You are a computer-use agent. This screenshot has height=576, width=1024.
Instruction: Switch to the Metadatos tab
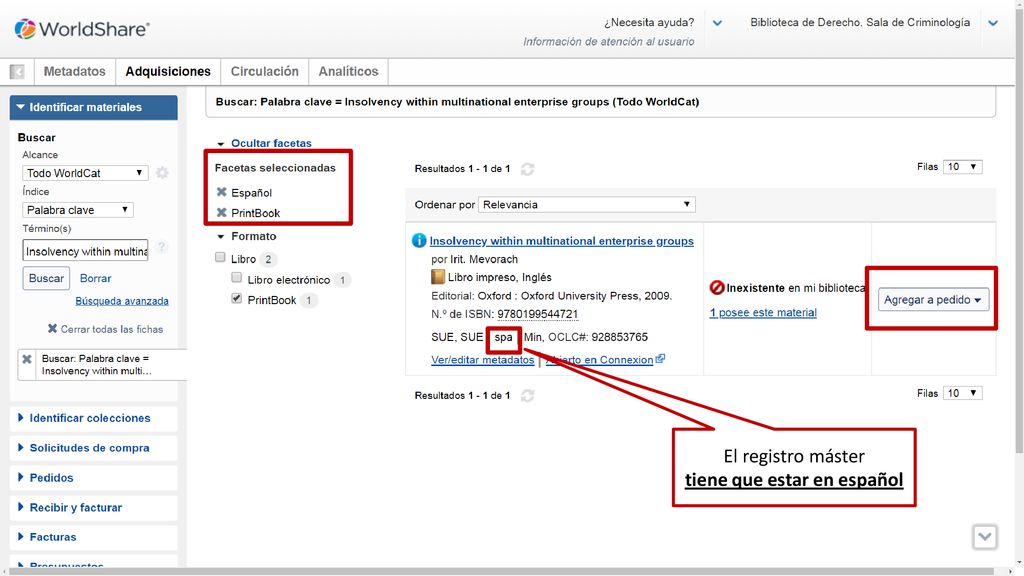74,71
